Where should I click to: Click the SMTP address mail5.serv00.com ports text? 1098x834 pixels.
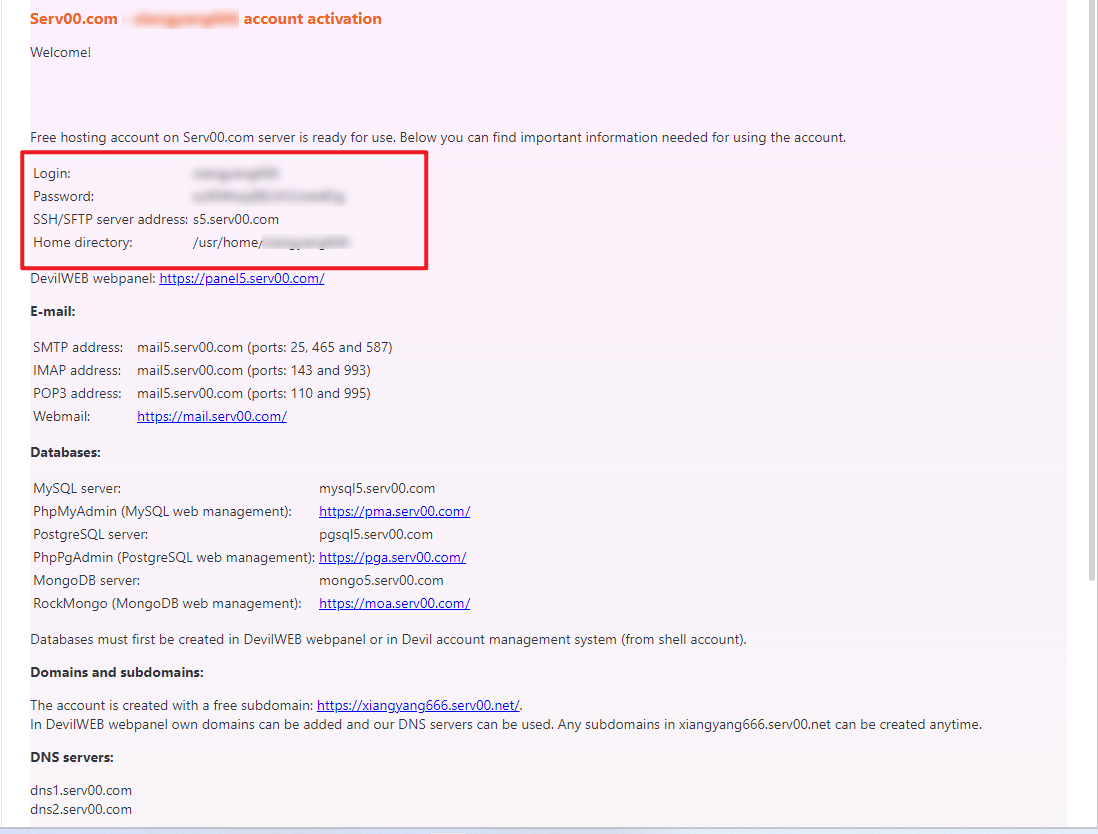pyautogui.click(x=265, y=347)
